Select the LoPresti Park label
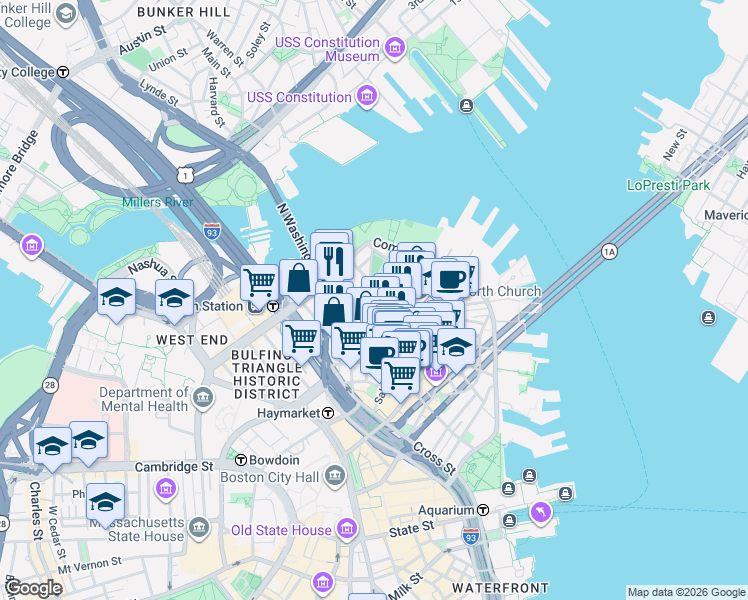 tap(668, 185)
